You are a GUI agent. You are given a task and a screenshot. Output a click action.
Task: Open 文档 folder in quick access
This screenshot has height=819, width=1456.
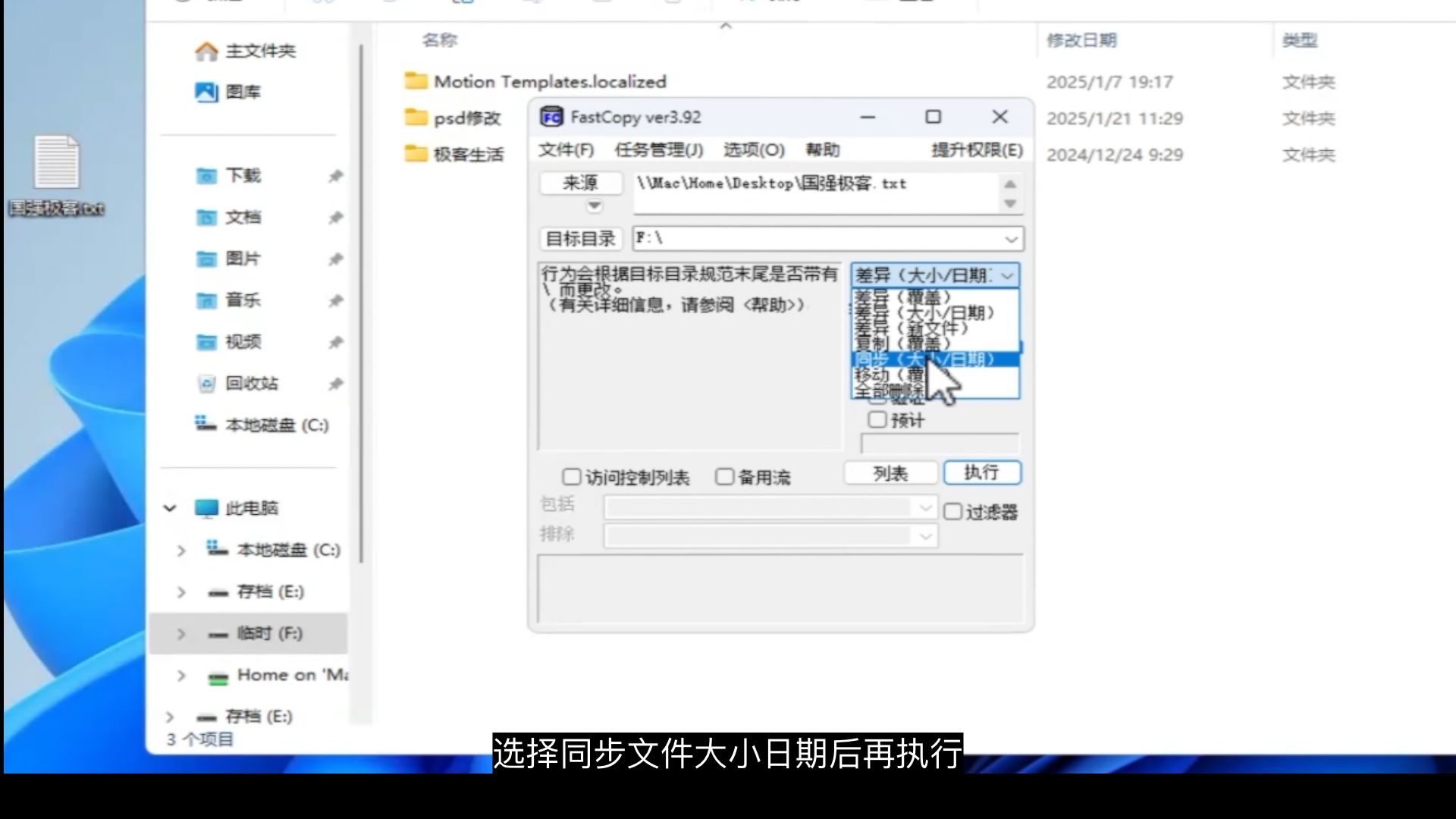(x=227, y=218)
